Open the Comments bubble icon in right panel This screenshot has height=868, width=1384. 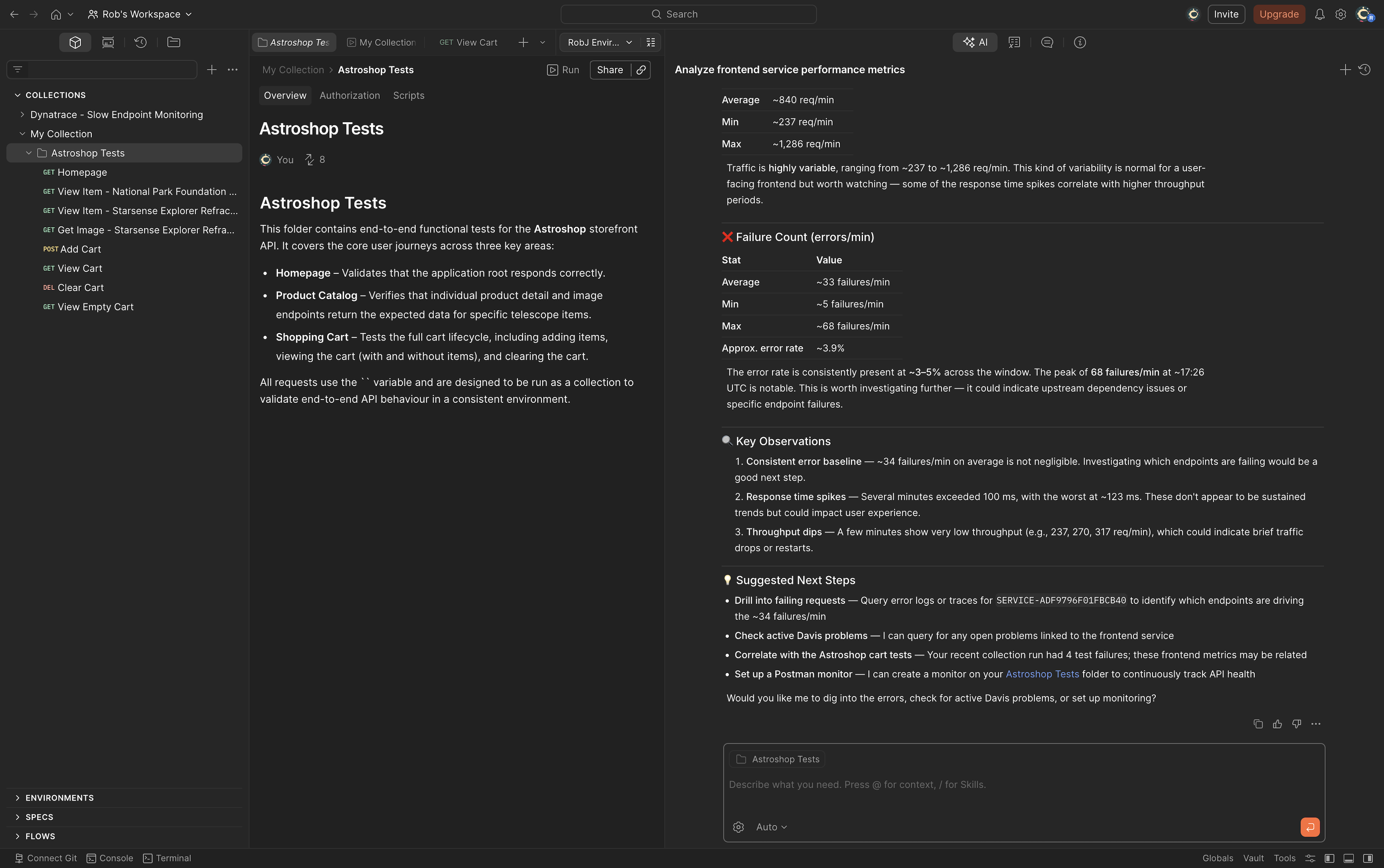(x=1046, y=42)
